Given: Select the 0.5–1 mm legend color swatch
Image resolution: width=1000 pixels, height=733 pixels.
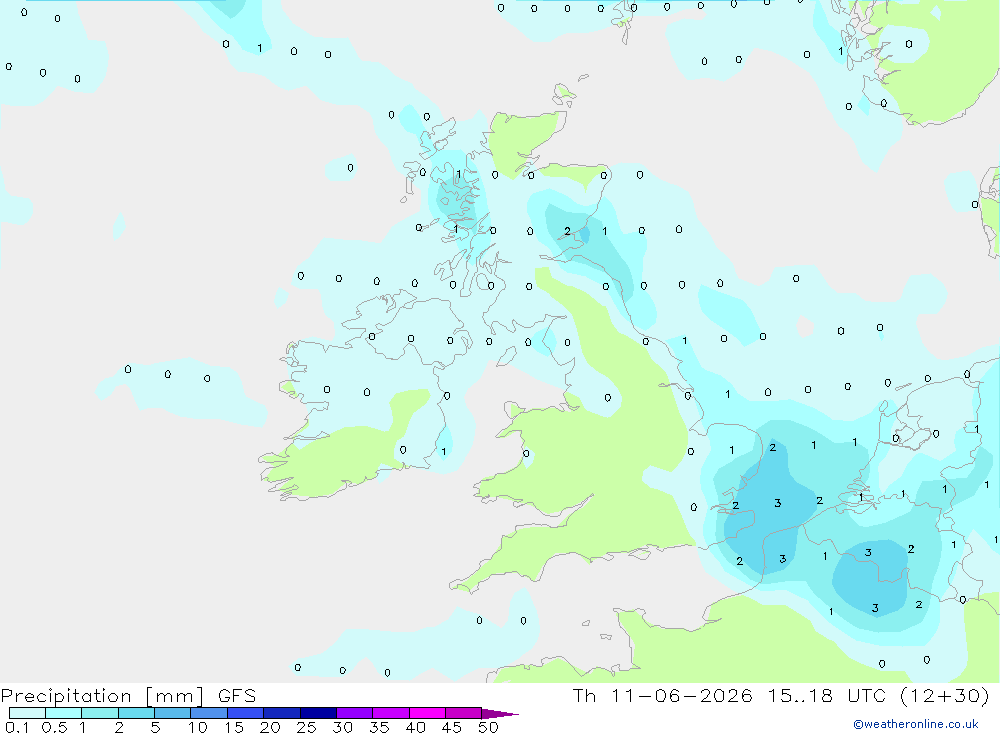Looking at the screenshot, I should [63, 713].
